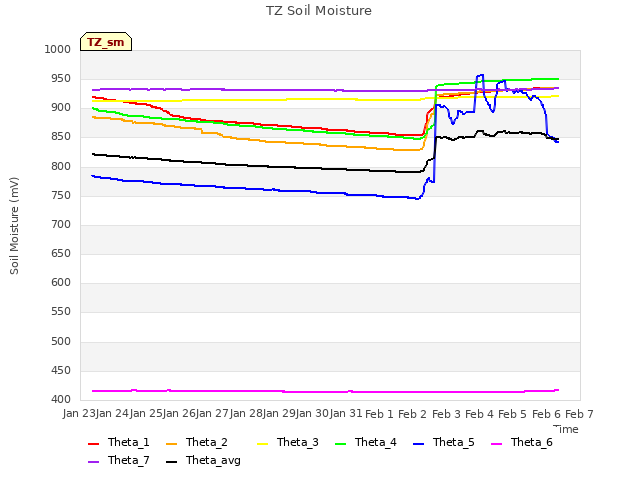
Task: Click the Jan 23 x-axis date label
Action: [79, 414]
